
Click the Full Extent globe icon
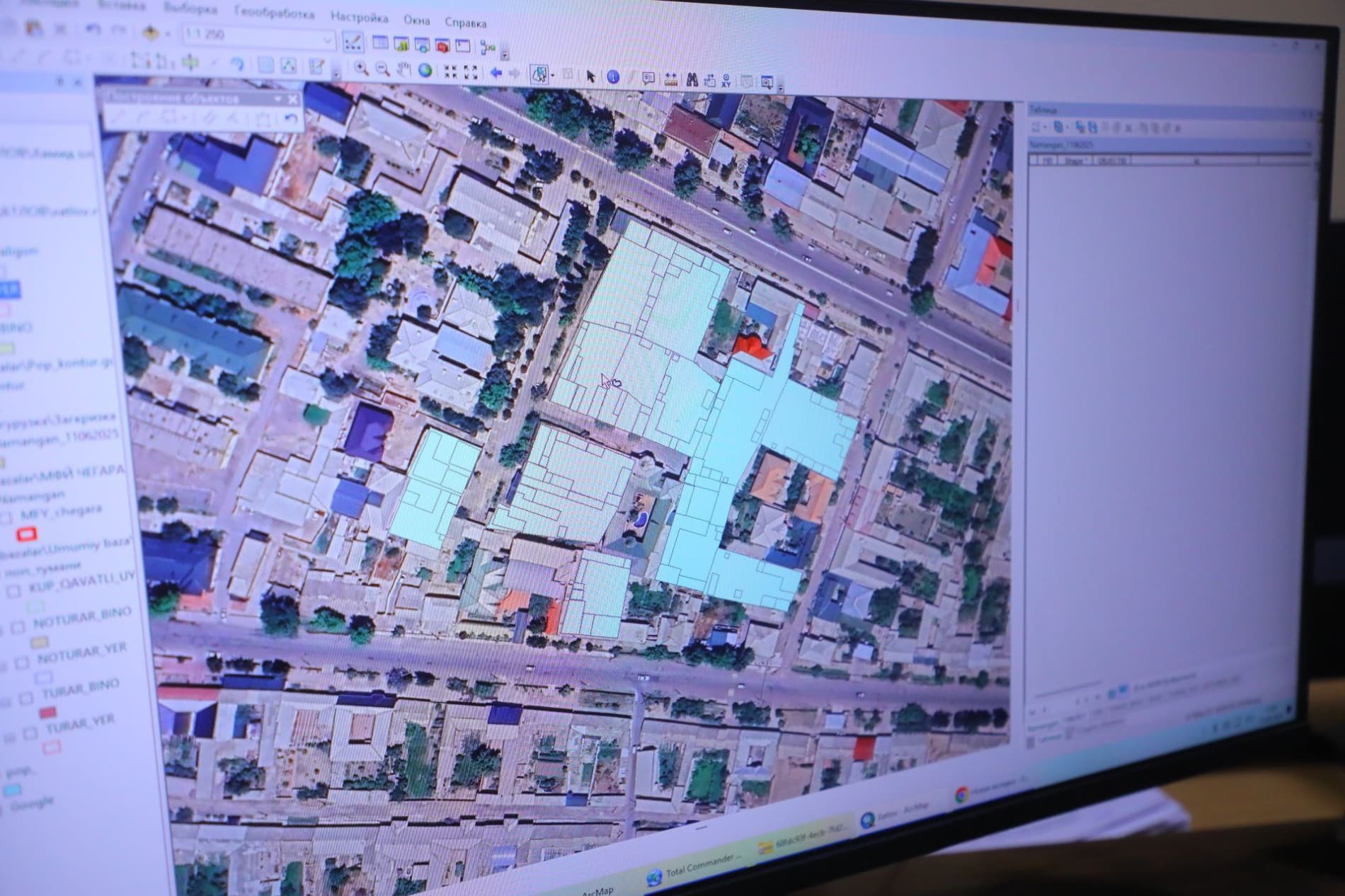coord(425,70)
